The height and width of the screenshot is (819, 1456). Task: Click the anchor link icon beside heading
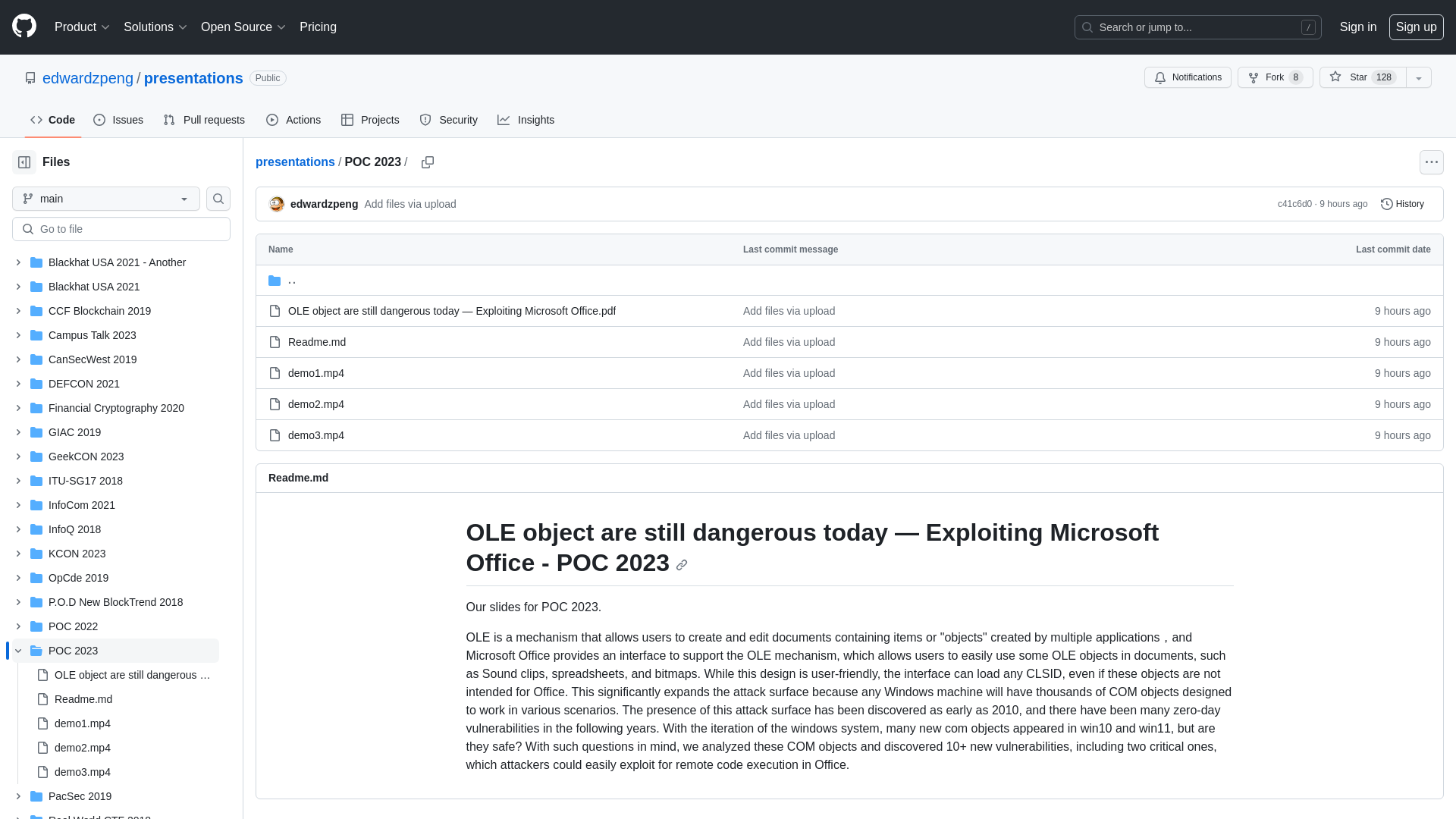tap(682, 565)
